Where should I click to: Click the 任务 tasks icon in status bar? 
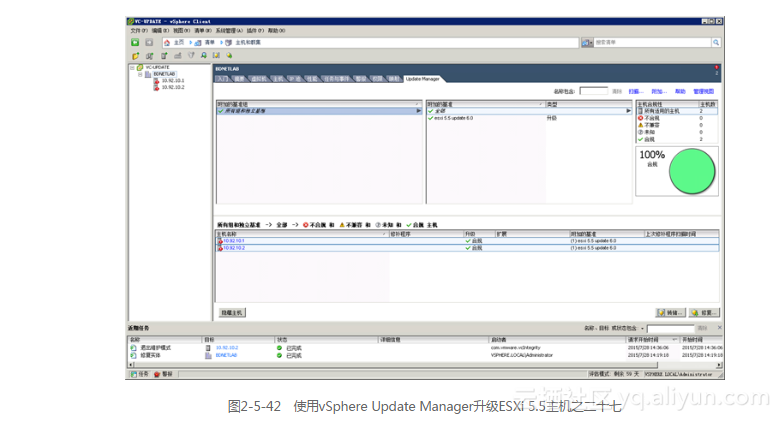[133, 374]
